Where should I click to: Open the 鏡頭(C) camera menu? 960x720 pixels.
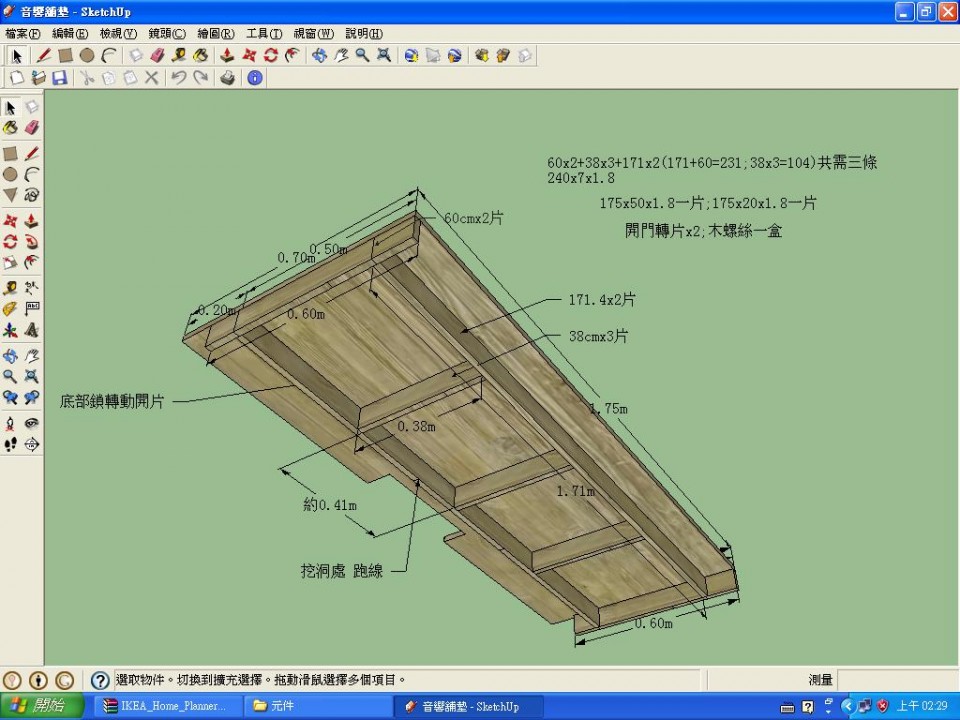(x=167, y=33)
